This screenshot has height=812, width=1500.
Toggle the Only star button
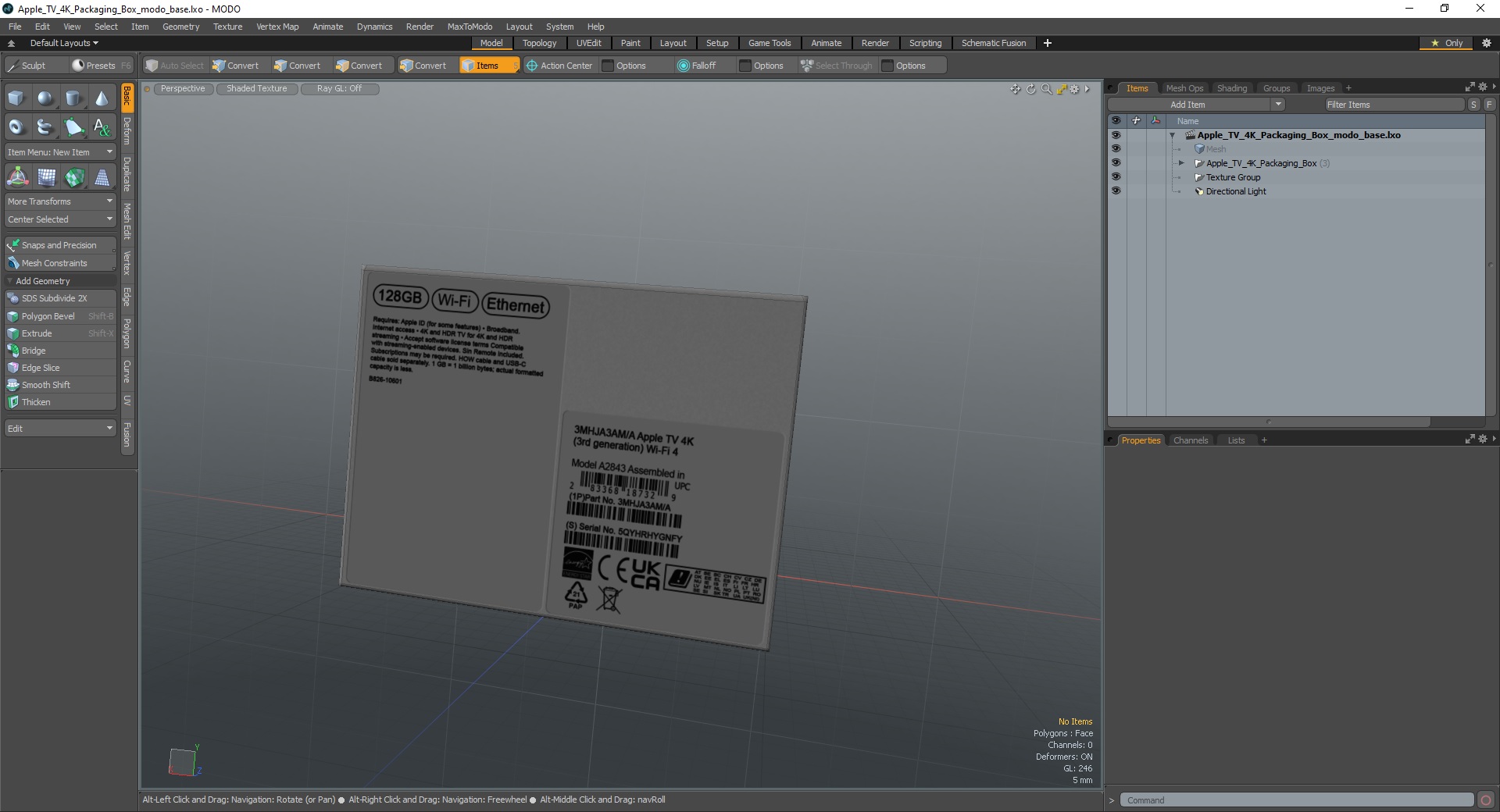[1446, 43]
